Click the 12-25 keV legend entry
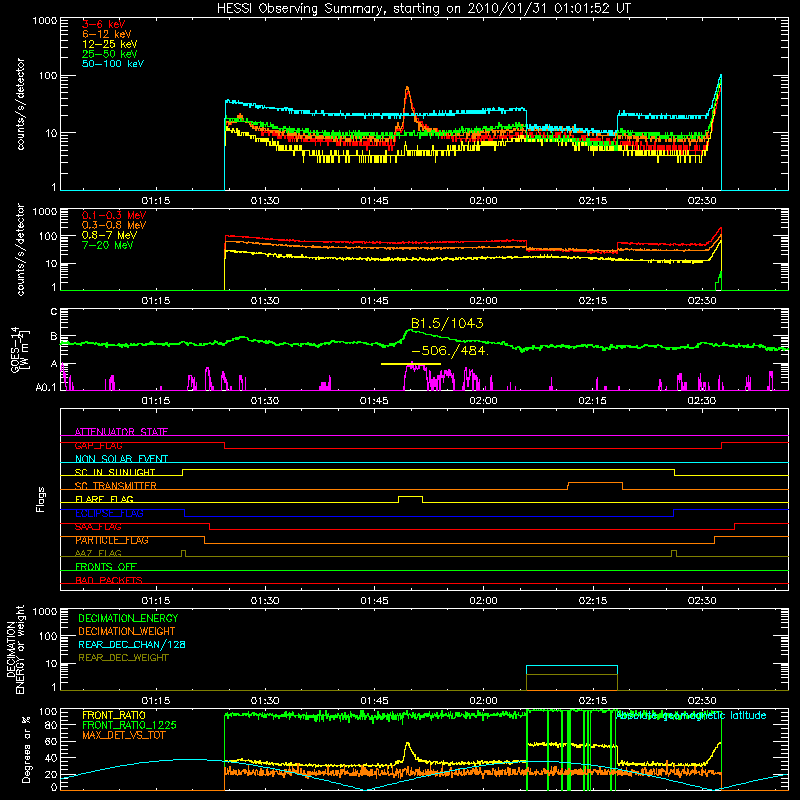This screenshot has height=800, width=800. click(x=110, y=44)
